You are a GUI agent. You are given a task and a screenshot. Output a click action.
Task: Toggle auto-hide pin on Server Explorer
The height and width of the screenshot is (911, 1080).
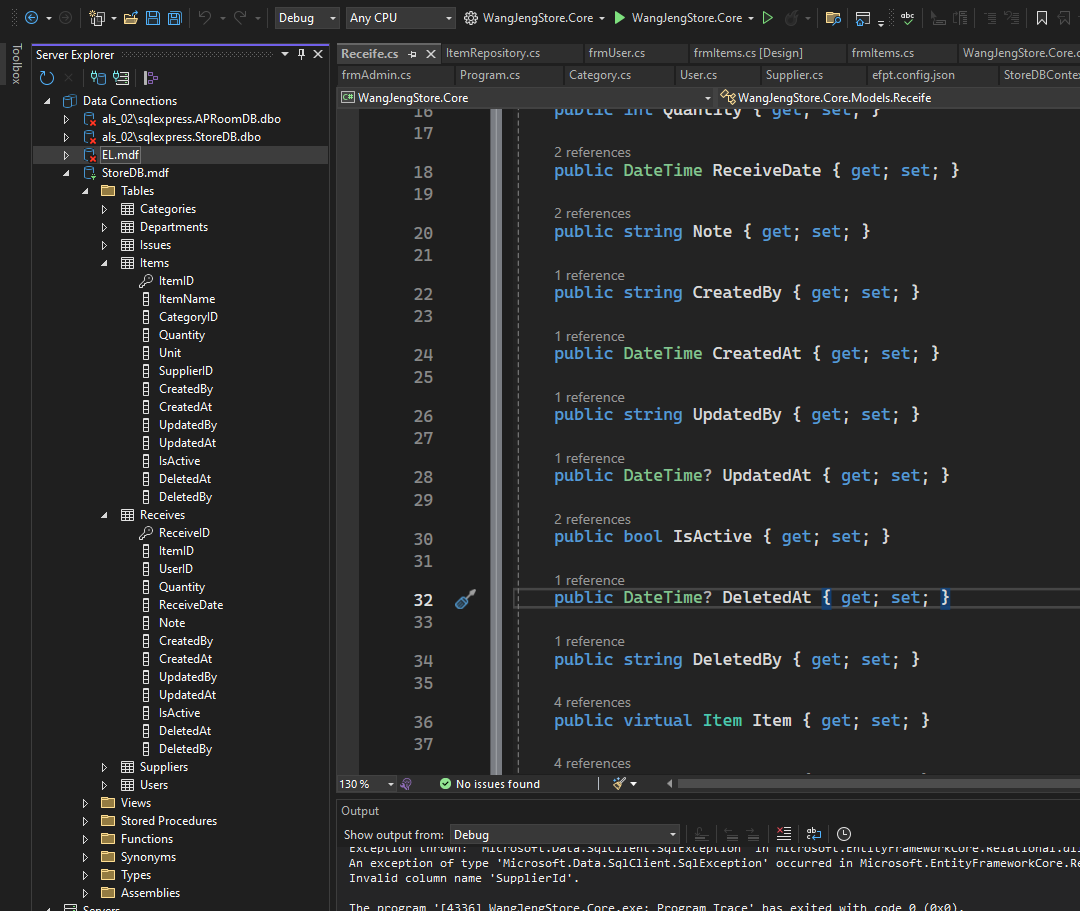302,54
